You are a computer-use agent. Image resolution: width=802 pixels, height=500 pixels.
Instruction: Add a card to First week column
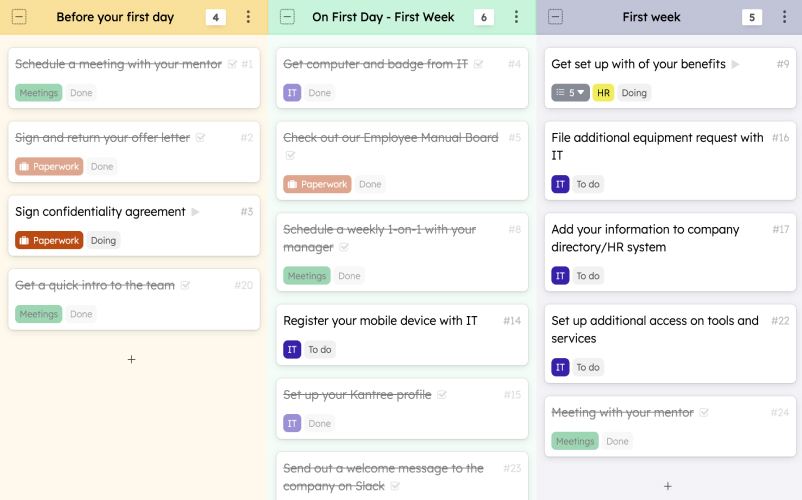pos(667,486)
